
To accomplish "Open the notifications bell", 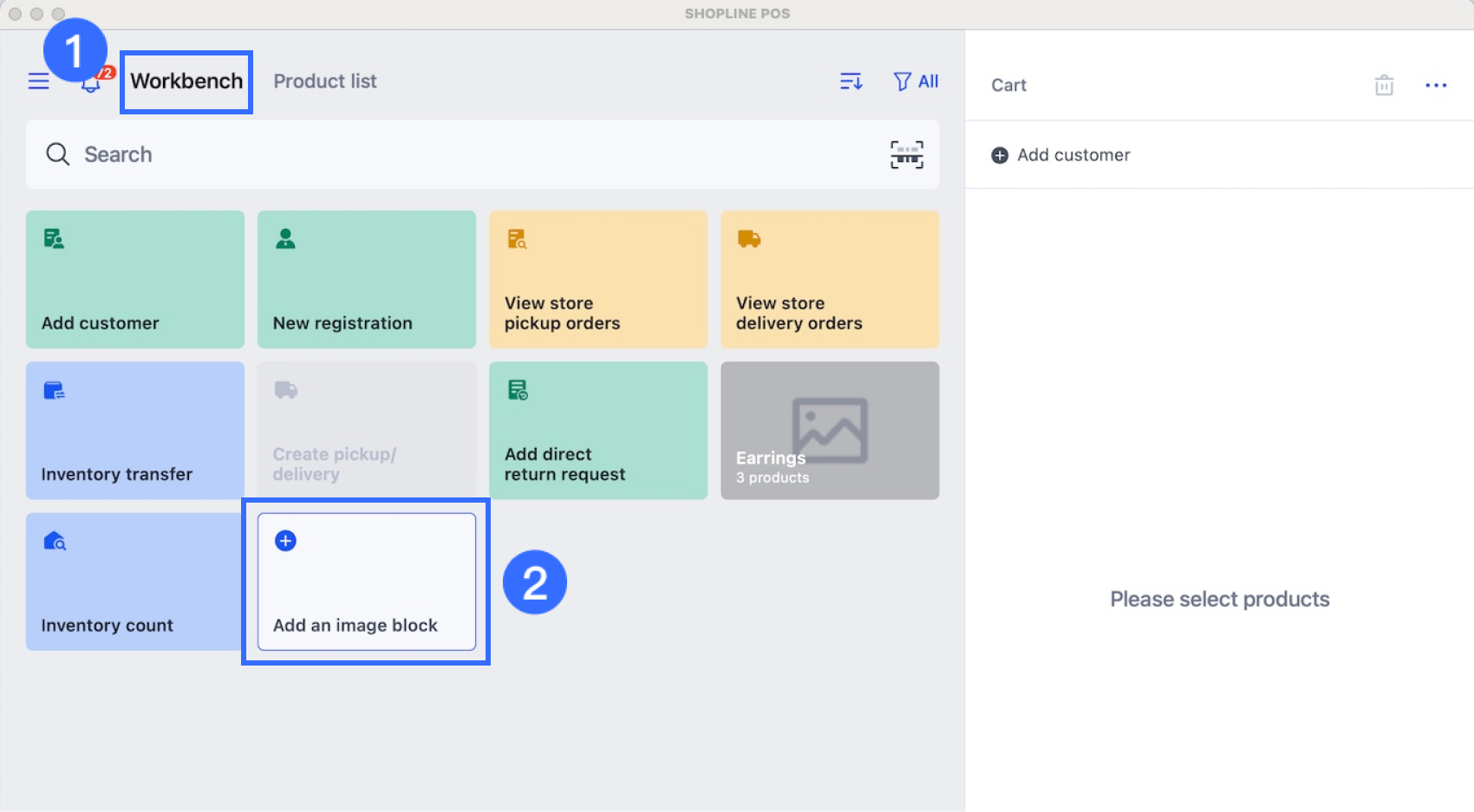I will [90, 84].
